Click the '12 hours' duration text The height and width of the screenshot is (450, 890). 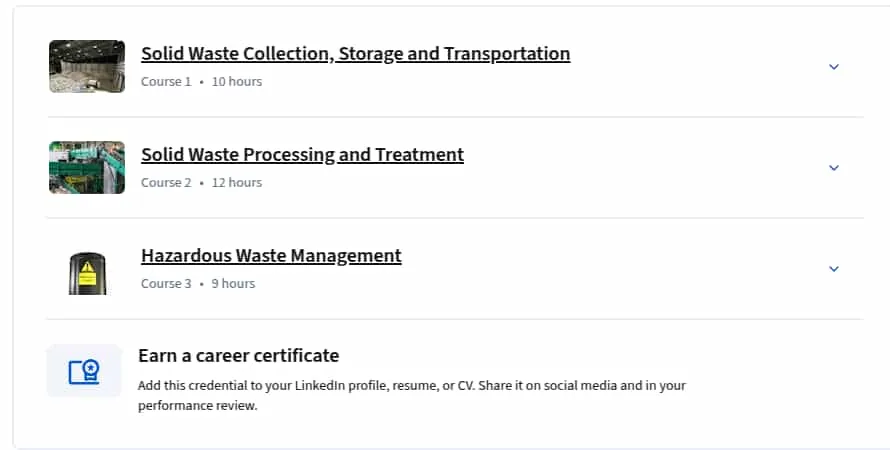click(x=237, y=183)
